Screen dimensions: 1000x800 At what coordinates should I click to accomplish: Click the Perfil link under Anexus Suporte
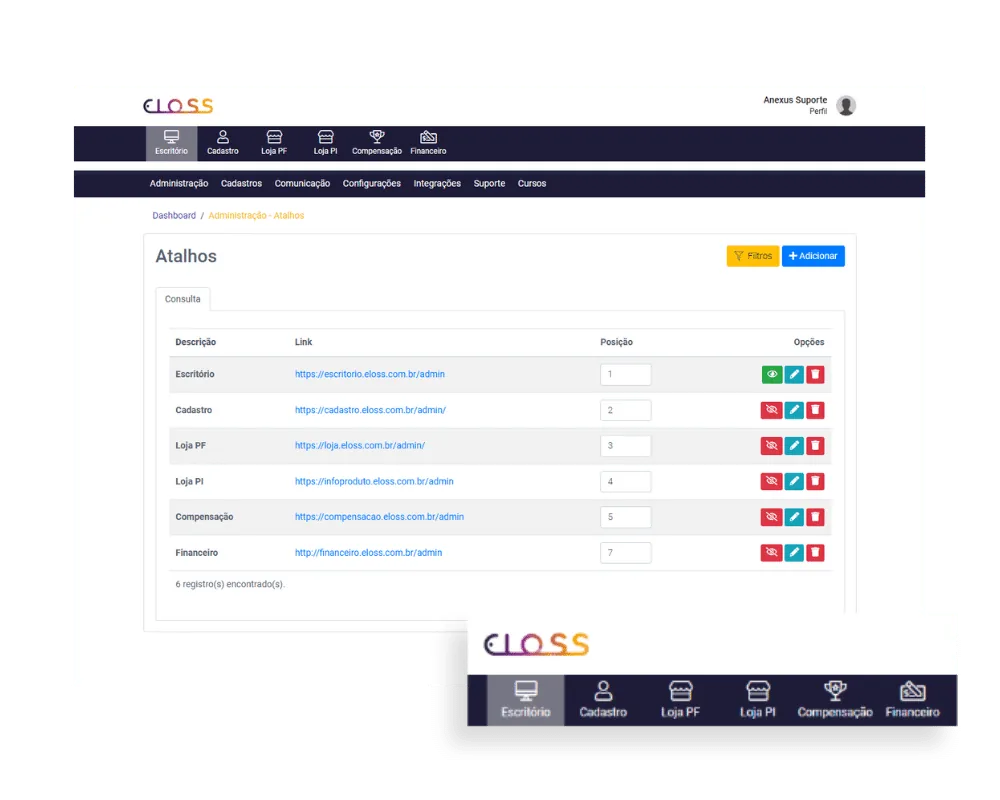click(818, 112)
